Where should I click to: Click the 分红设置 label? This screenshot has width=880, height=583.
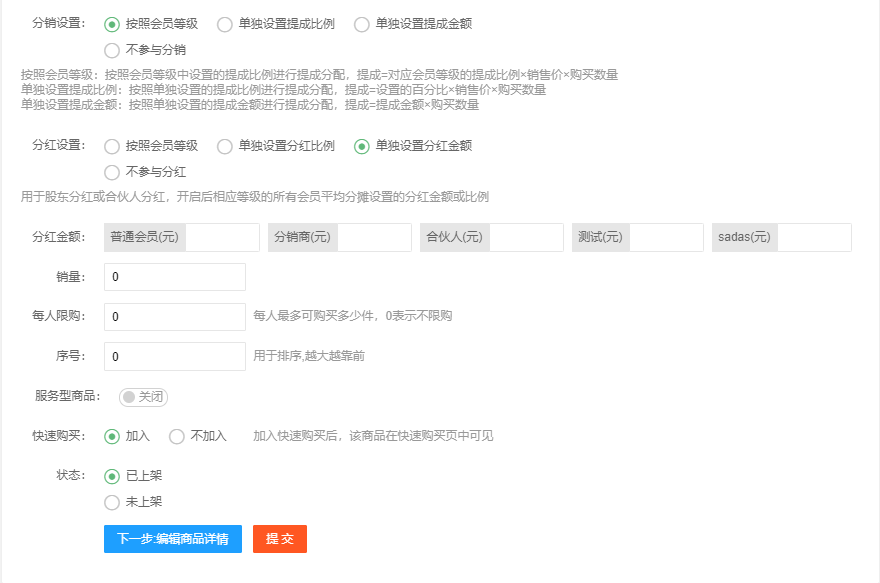58,145
